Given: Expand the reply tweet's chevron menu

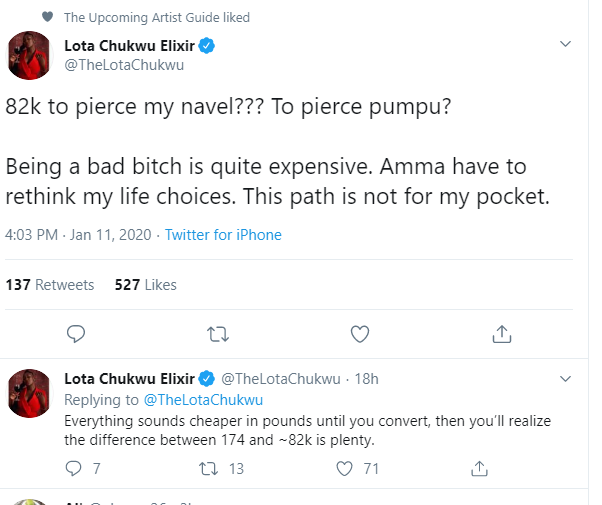Looking at the screenshot, I should pos(565,379).
